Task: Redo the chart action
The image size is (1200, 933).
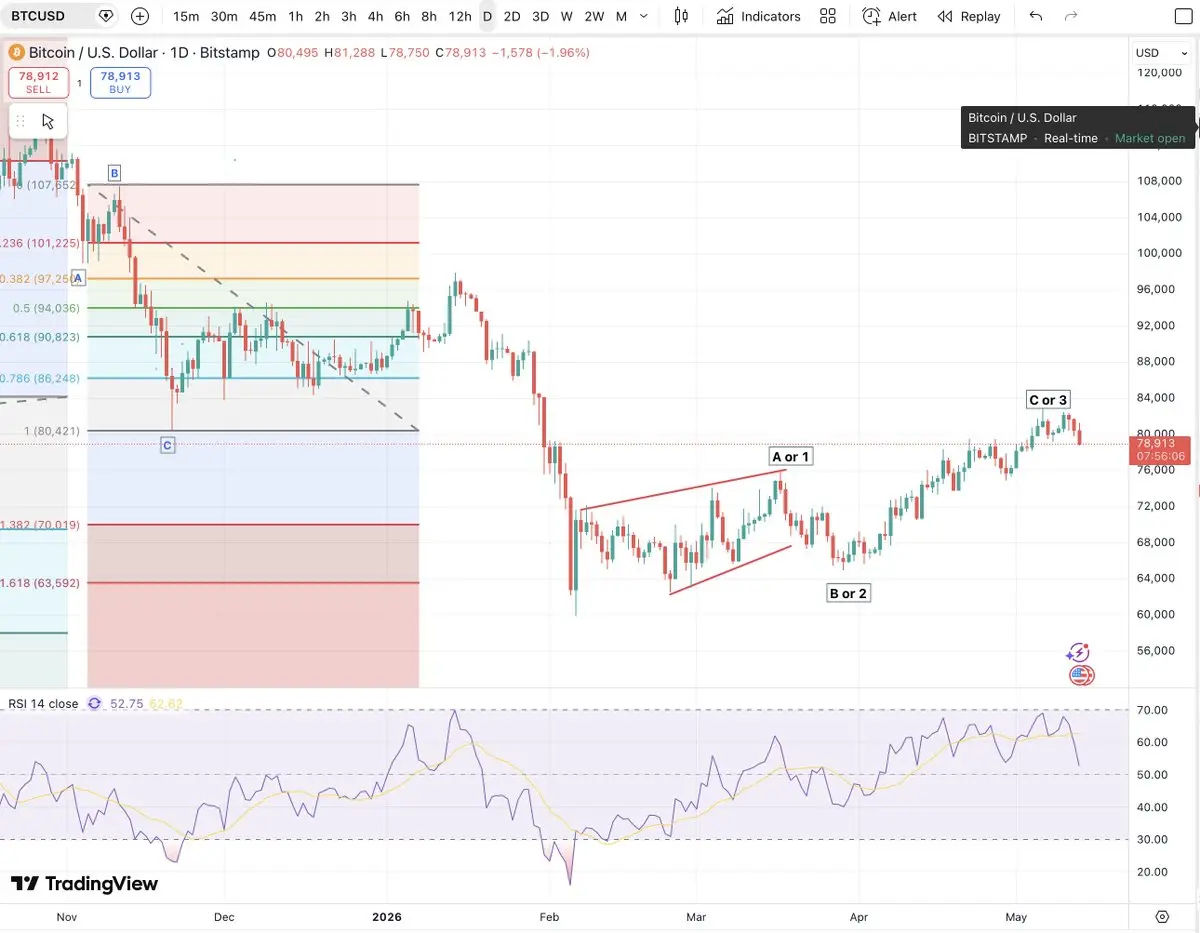Action: (1071, 16)
